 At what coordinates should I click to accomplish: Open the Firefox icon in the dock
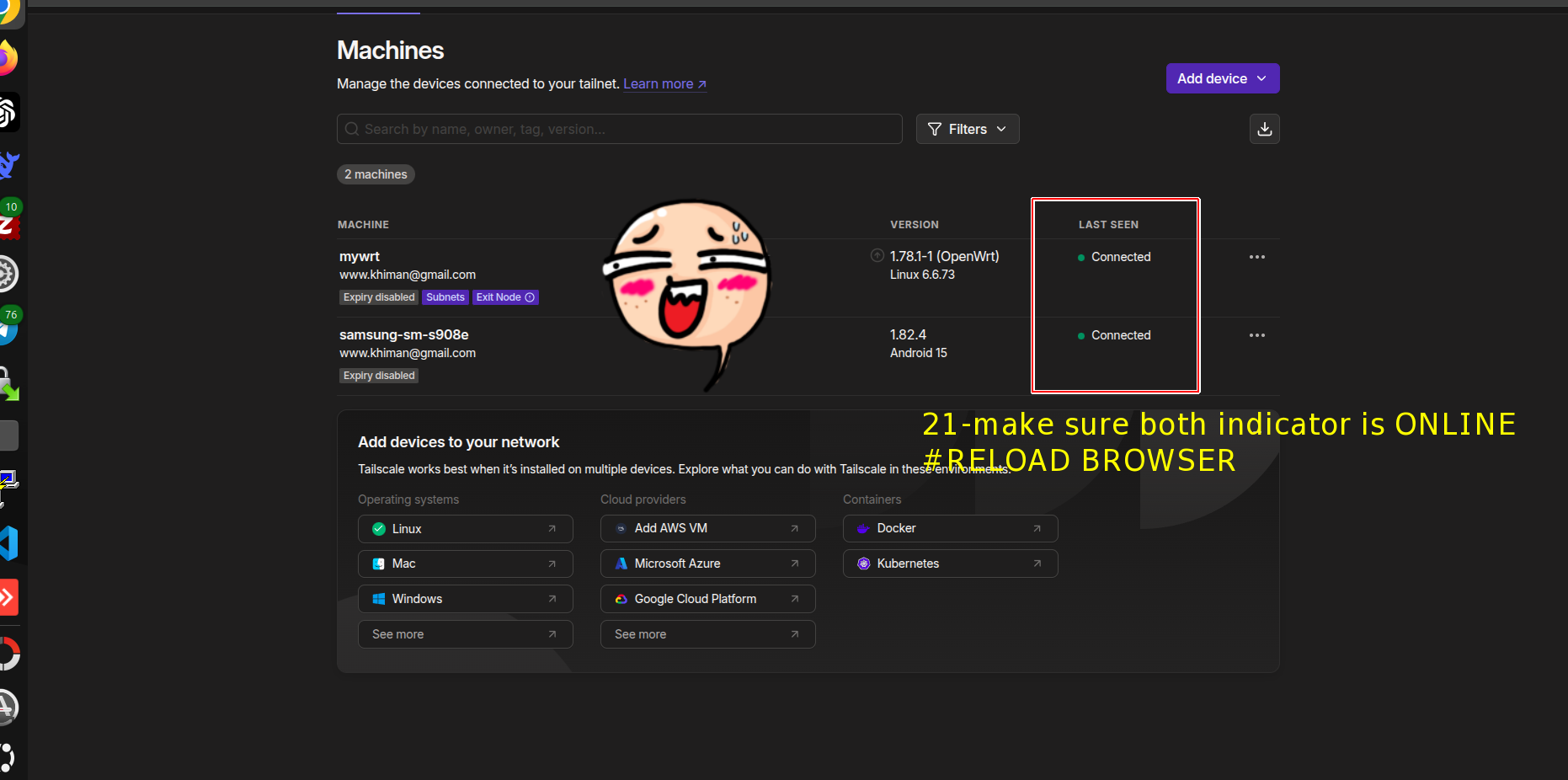pyautogui.click(x=8, y=58)
